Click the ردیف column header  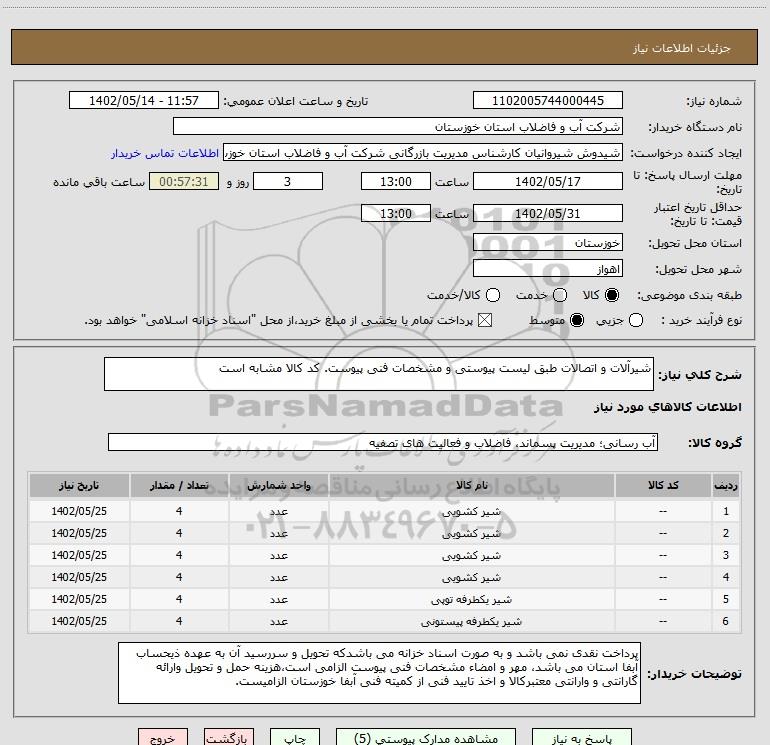(x=726, y=486)
